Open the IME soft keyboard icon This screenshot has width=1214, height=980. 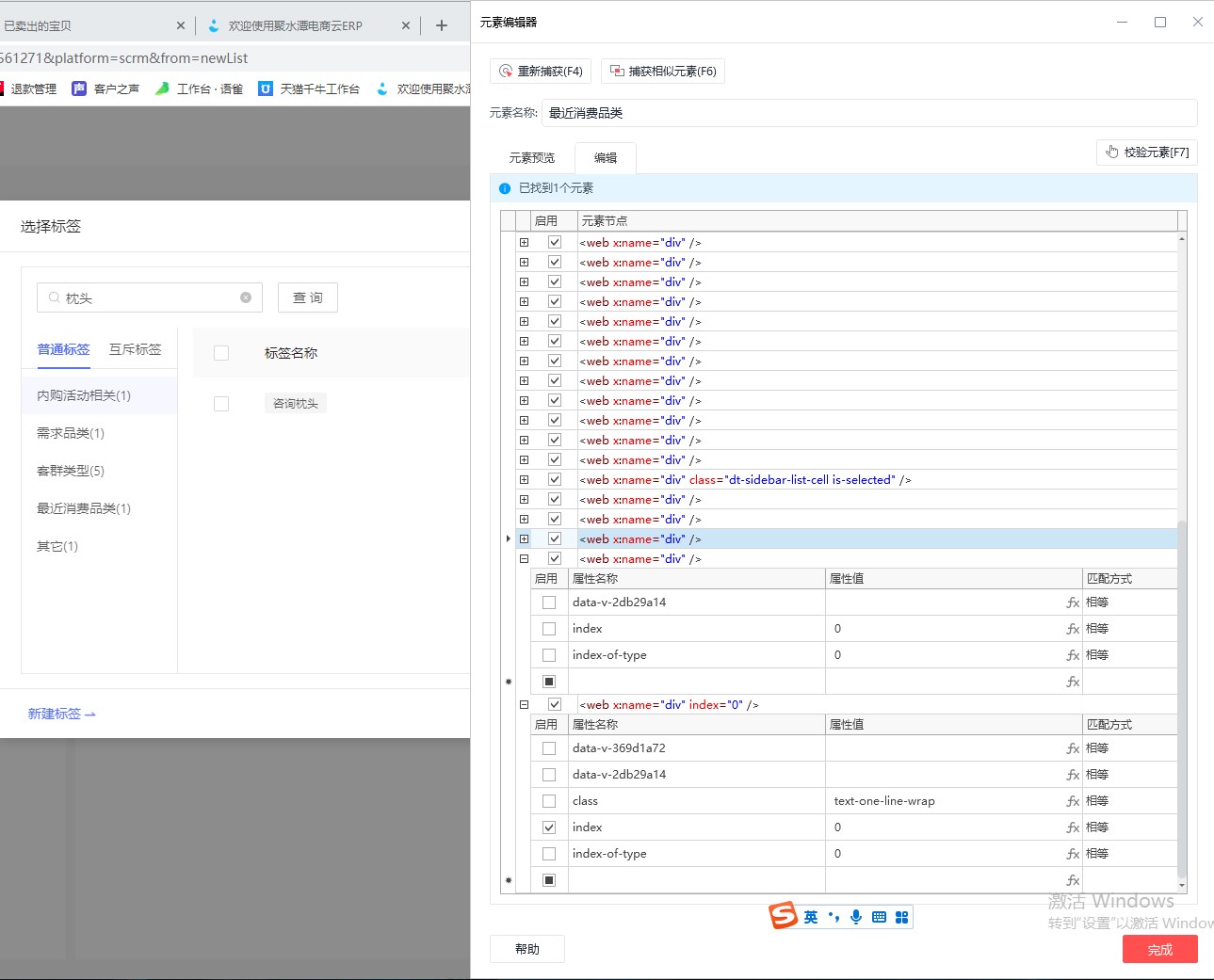879,917
